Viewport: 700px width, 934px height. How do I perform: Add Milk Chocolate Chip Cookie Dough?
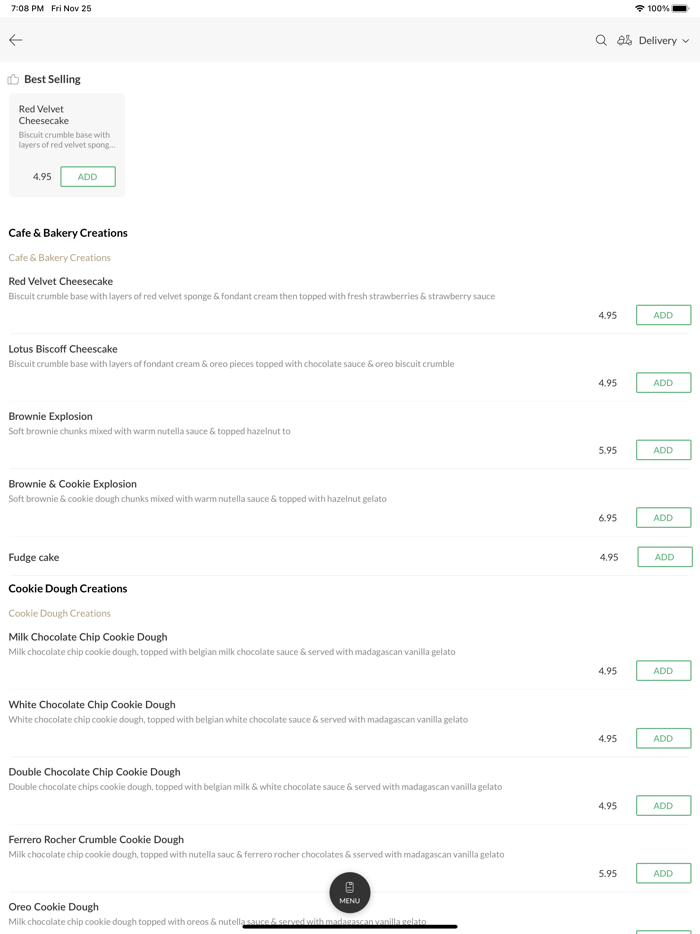[663, 671]
